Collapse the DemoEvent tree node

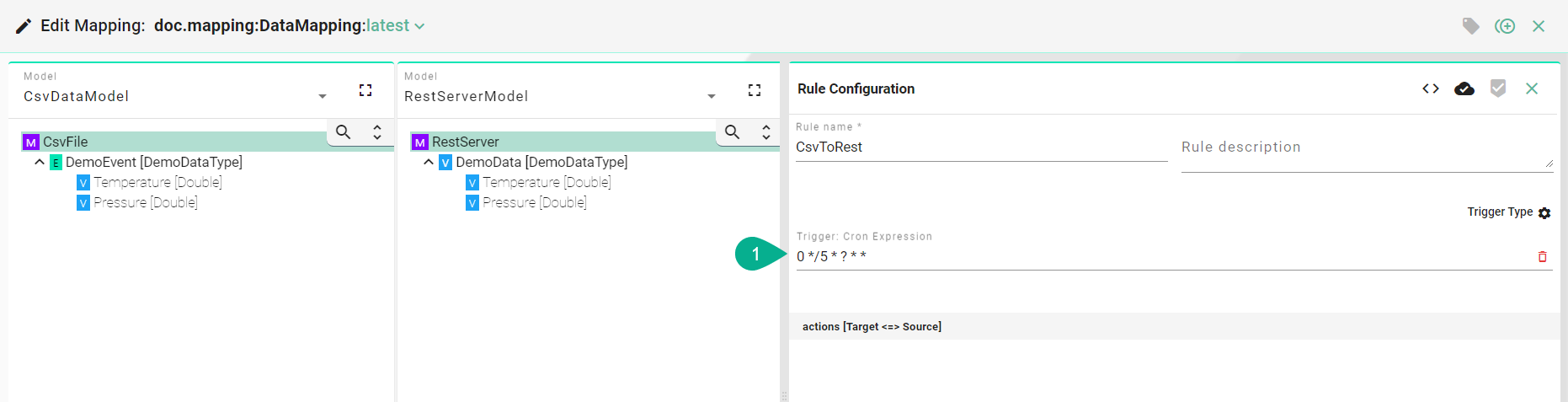(40, 162)
